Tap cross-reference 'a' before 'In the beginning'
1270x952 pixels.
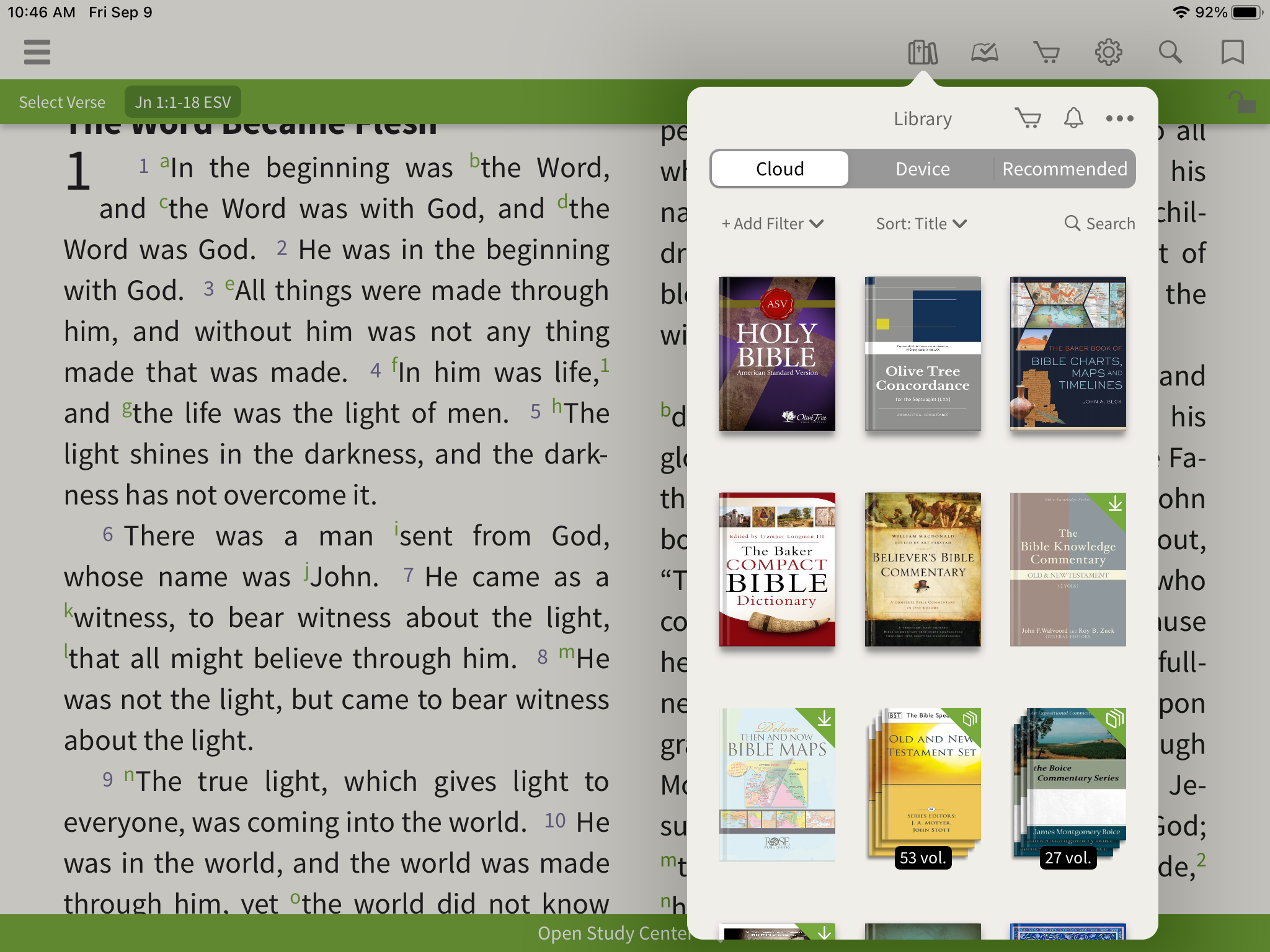164,162
